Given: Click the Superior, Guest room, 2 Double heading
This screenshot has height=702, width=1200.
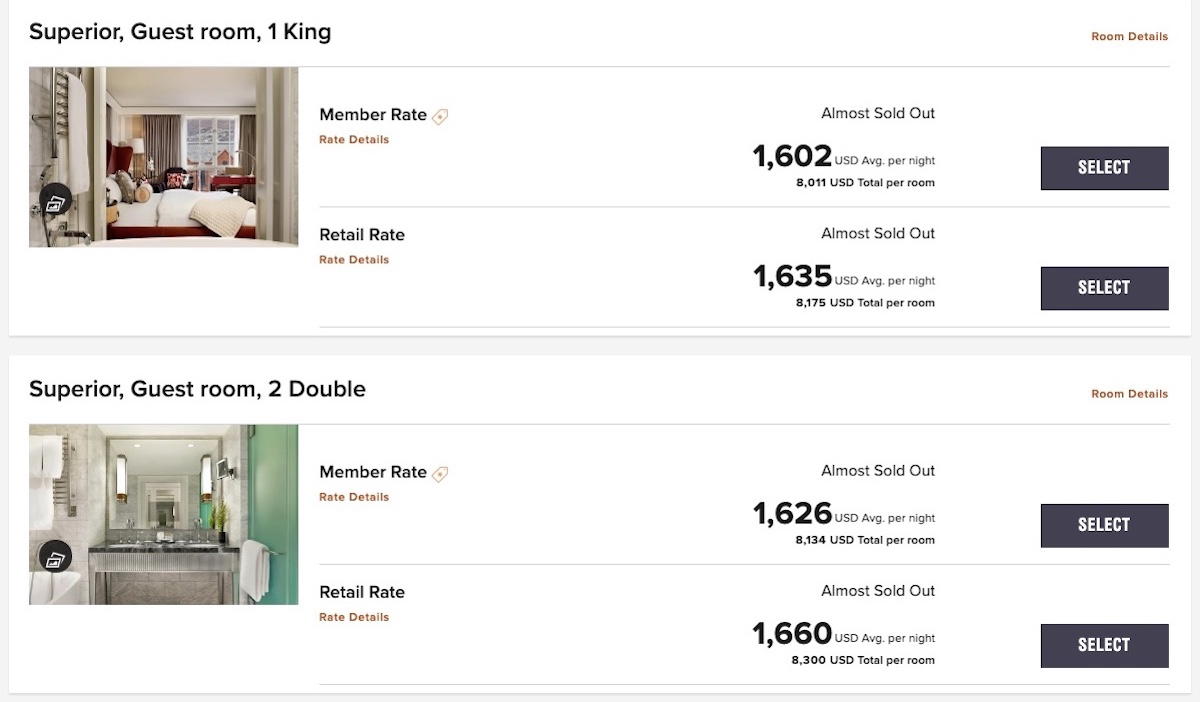Looking at the screenshot, I should point(197,389).
